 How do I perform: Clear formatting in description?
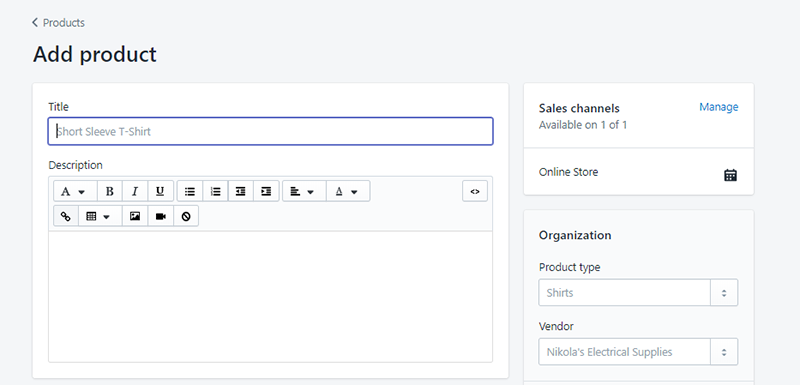[x=186, y=216]
